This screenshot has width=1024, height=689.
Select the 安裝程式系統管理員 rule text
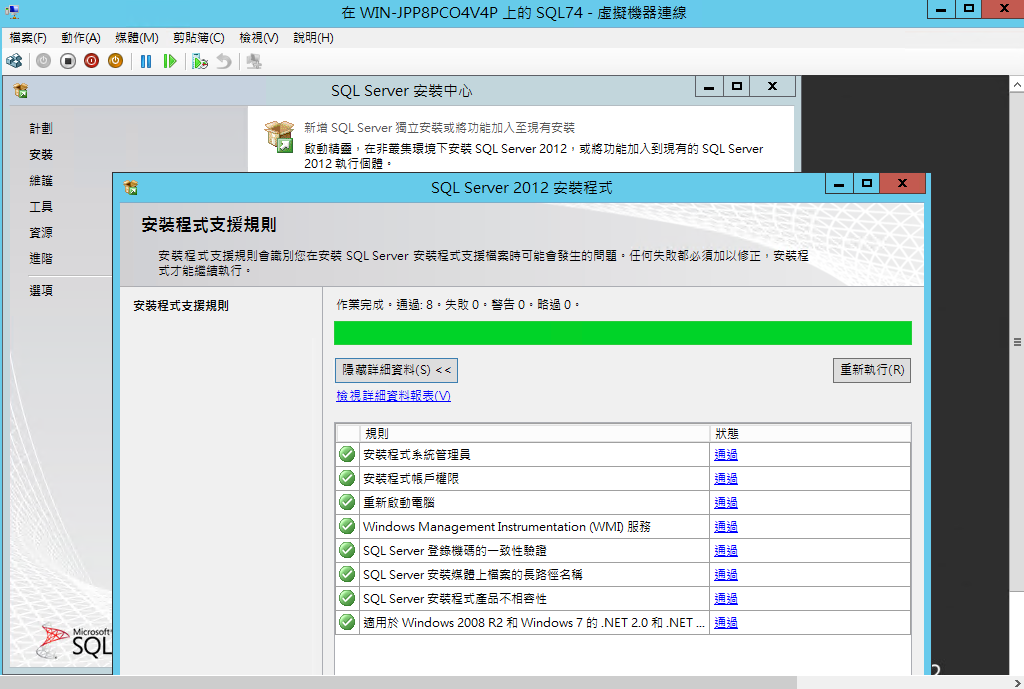(x=417, y=455)
